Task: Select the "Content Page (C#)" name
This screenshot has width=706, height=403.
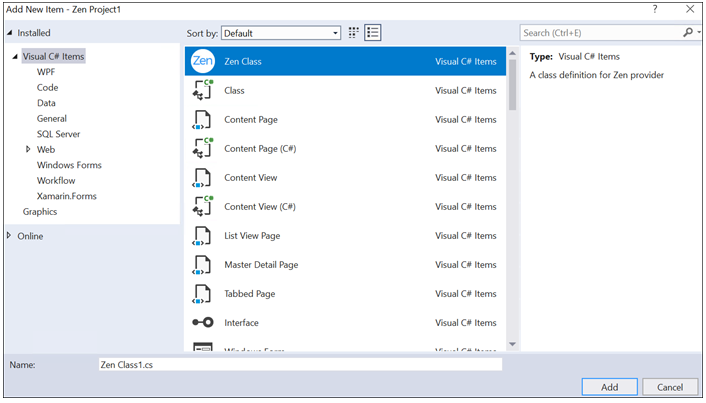Action: pos(260,149)
